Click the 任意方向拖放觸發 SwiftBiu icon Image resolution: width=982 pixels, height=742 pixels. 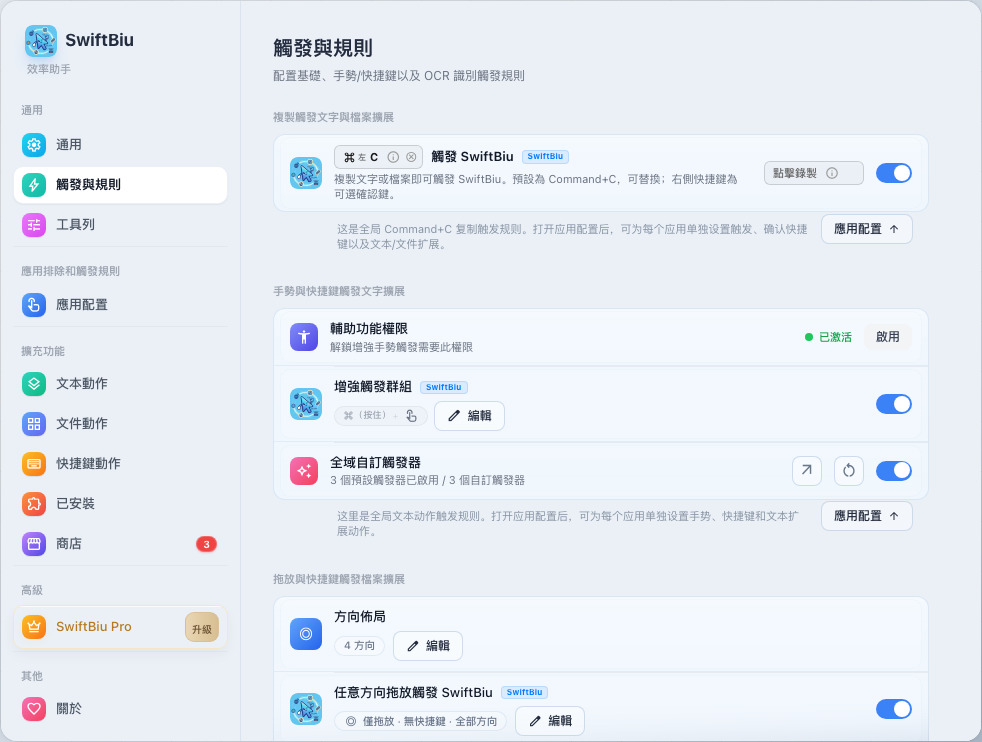click(x=306, y=709)
